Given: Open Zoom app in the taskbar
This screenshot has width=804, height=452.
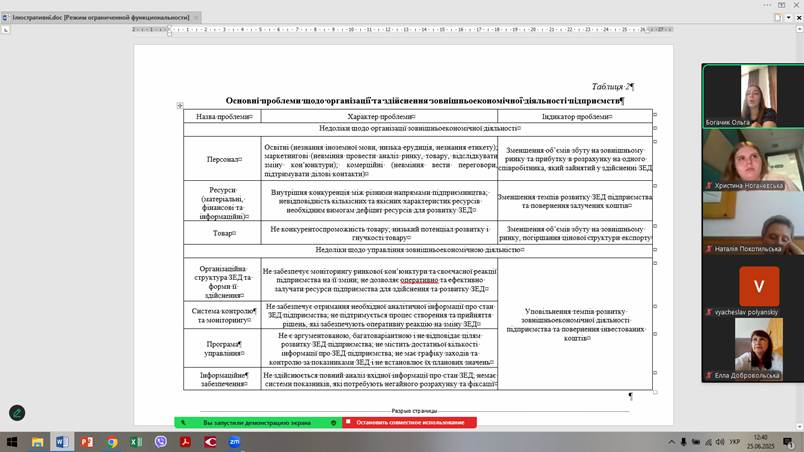Looking at the screenshot, I should pyautogui.click(x=234, y=441).
